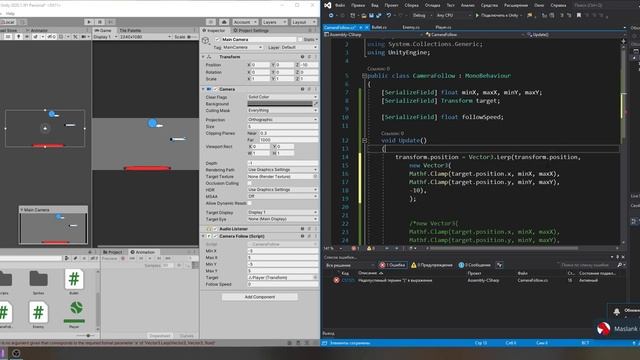The image size is (640, 360).
Task: Select the Enemy script asset
Action: (x=38, y=315)
